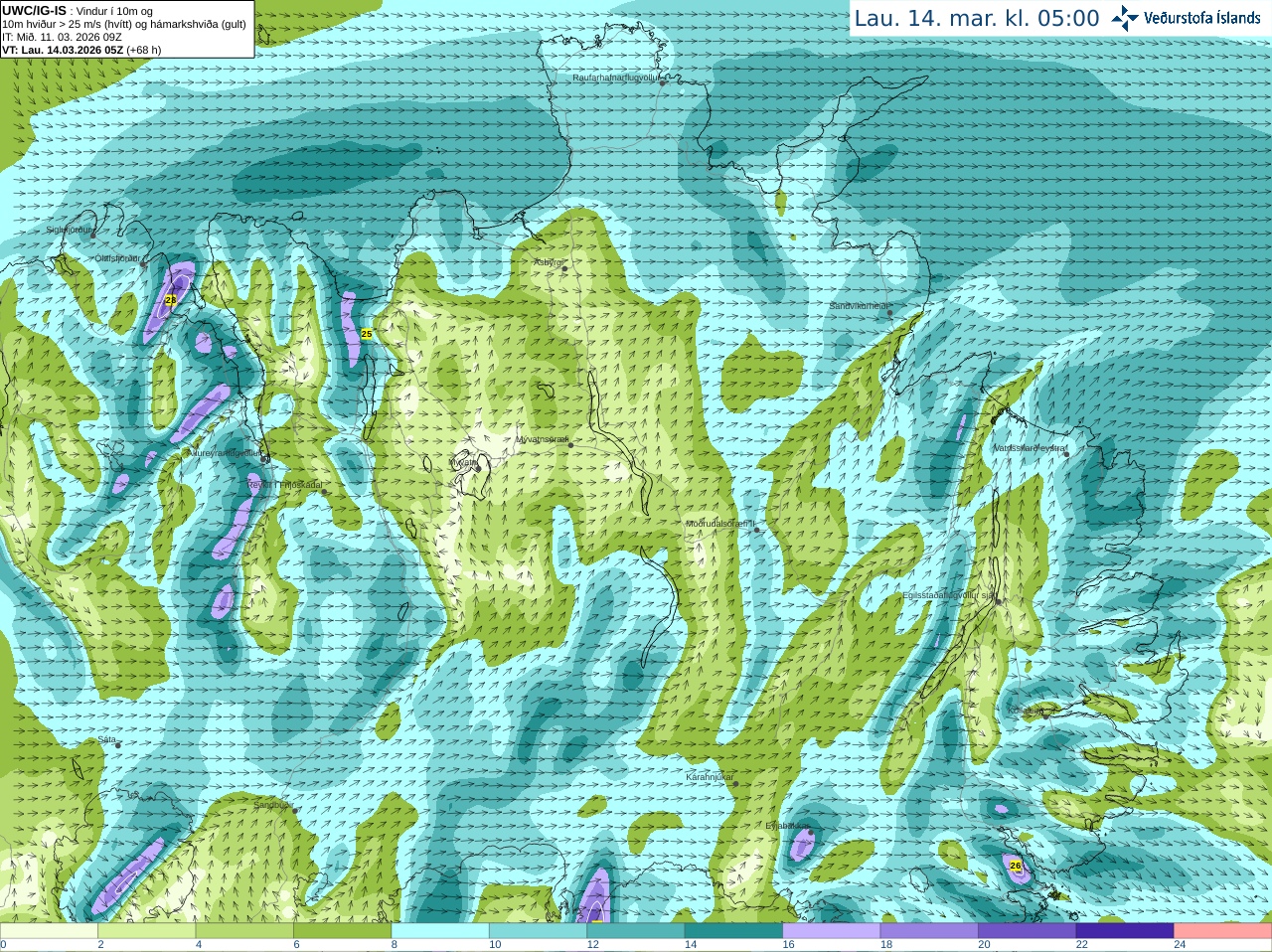1272x952 pixels.
Task: Click the 4–6 m/s legend color
Action: 244,931
